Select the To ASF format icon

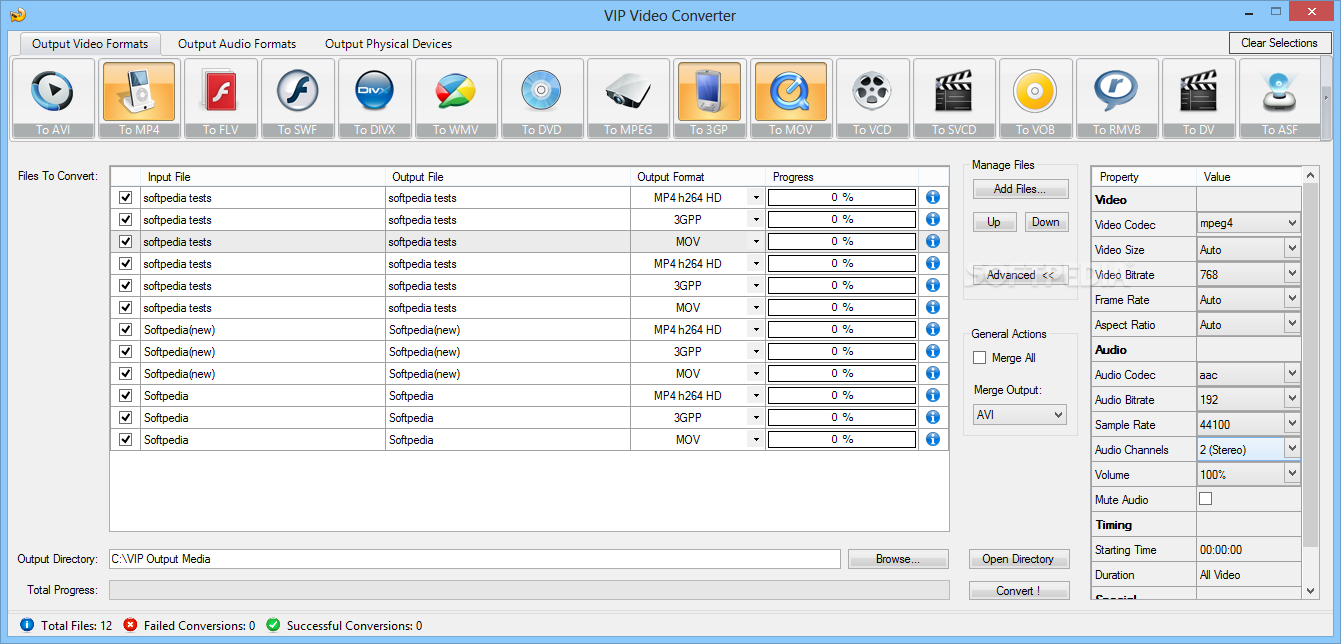click(x=1280, y=98)
